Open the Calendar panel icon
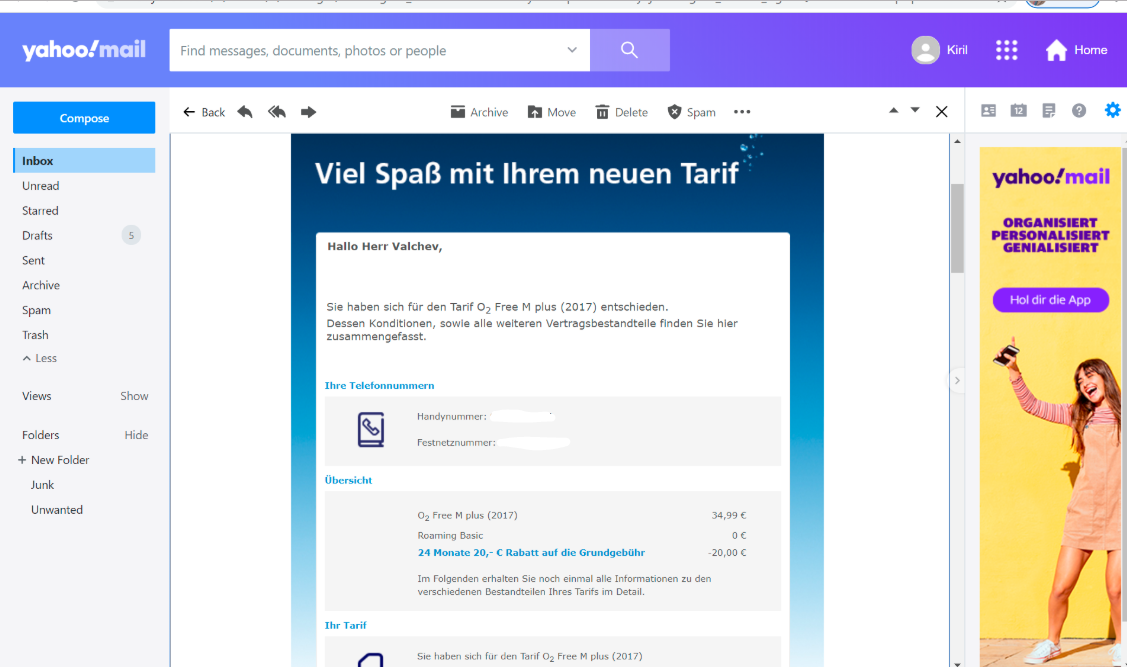The image size is (1127, 667). tap(1018, 111)
